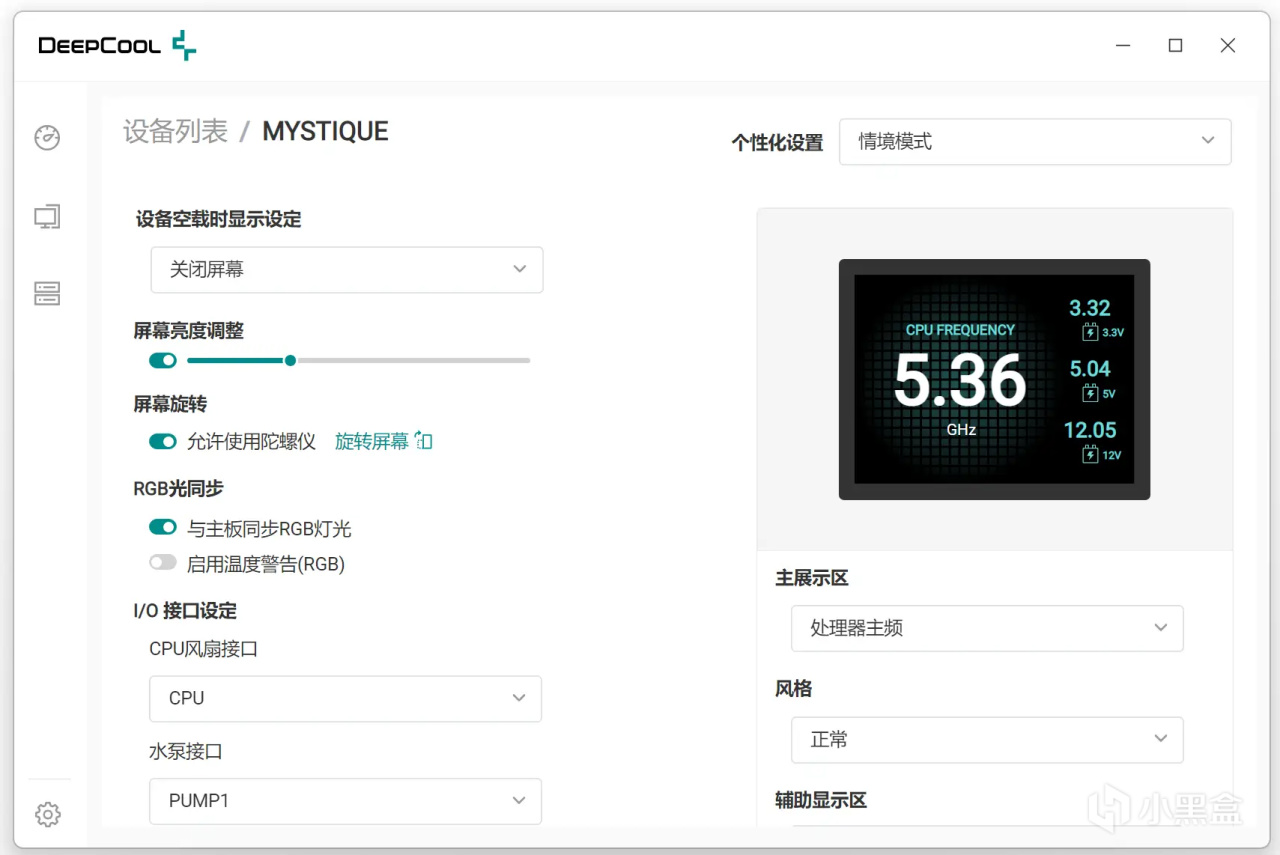Screen dimensions: 1280x855
Task: Click the unfilled part of brightness slider track
Action: (x=413, y=360)
